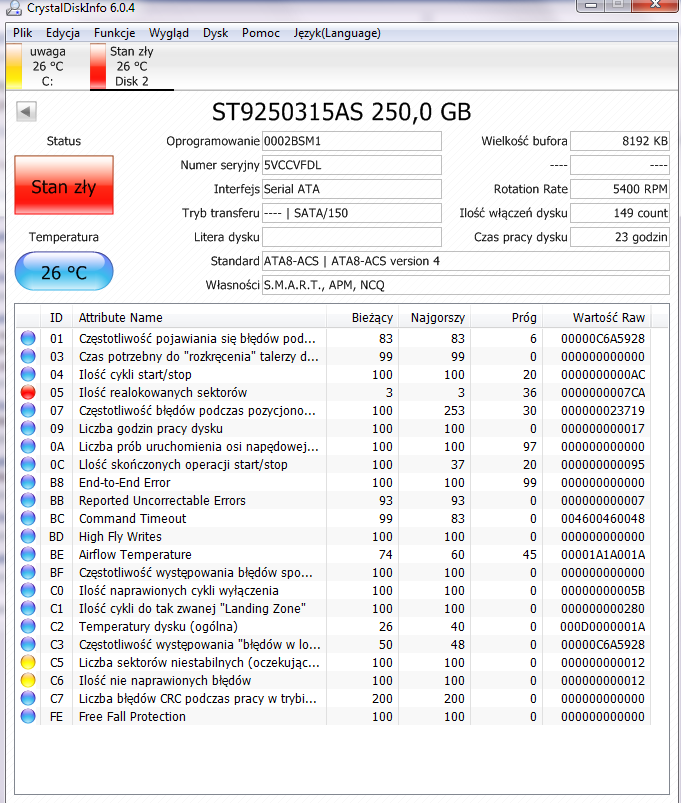This screenshot has width=681, height=803.
Task: Click blue dot for Reported Uncorrectable Errors
Action: click(x=28, y=500)
